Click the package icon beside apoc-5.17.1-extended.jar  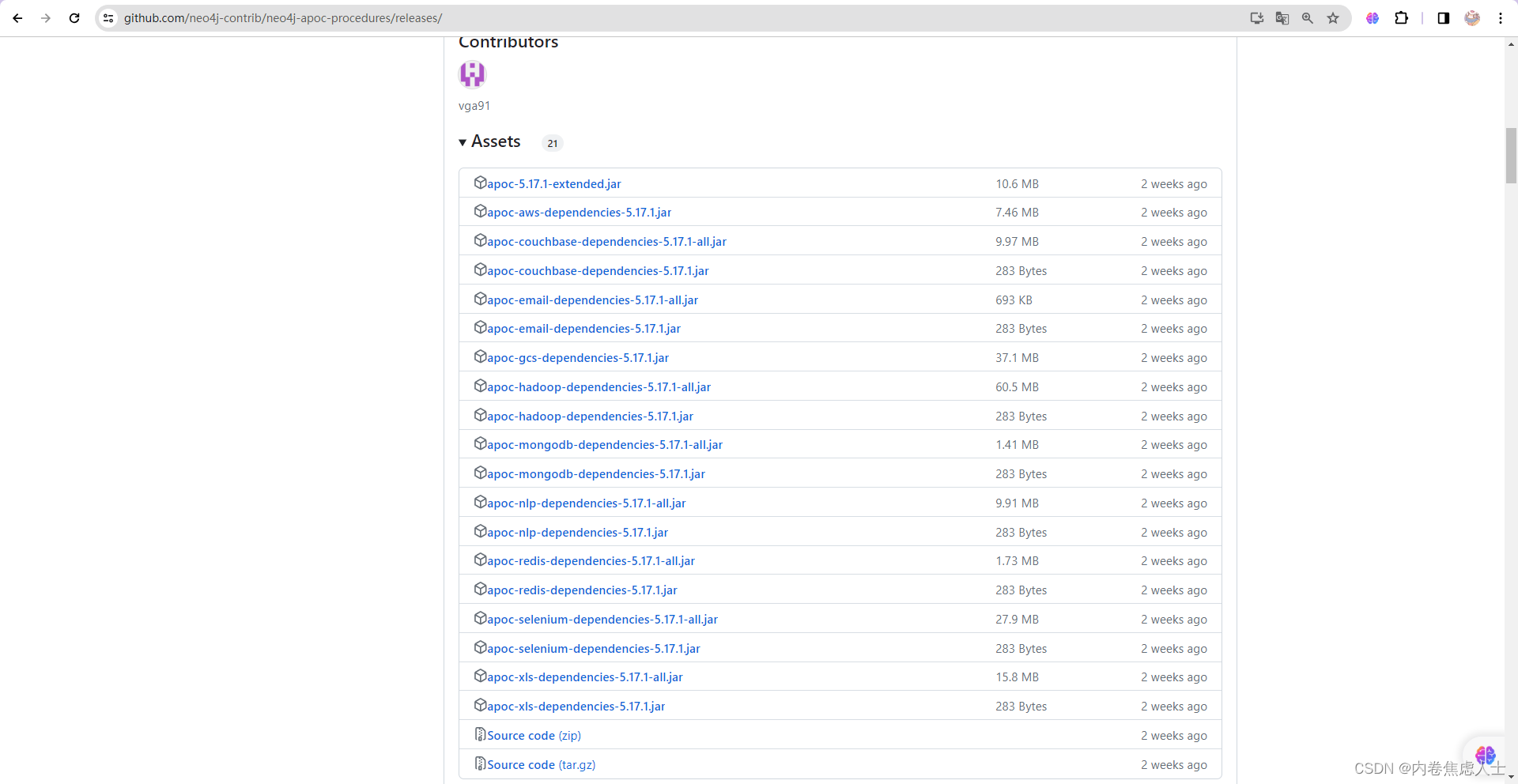pyautogui.click(x=480, y=183)
